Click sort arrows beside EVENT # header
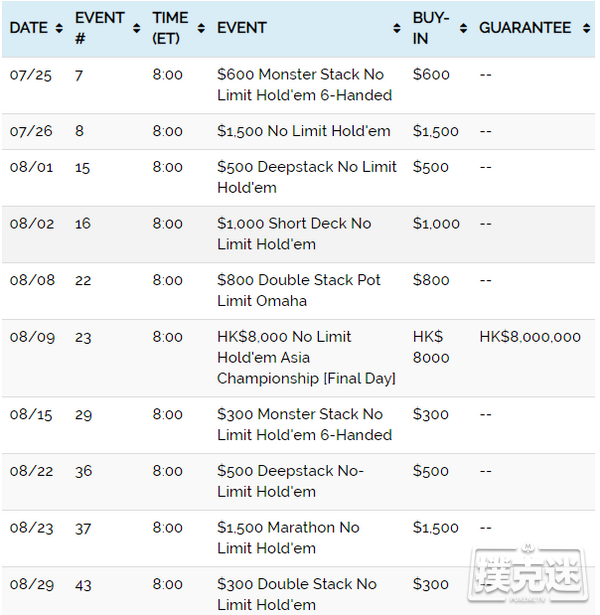The width and height of the screenshot is (600, 615). coord(136,28)
